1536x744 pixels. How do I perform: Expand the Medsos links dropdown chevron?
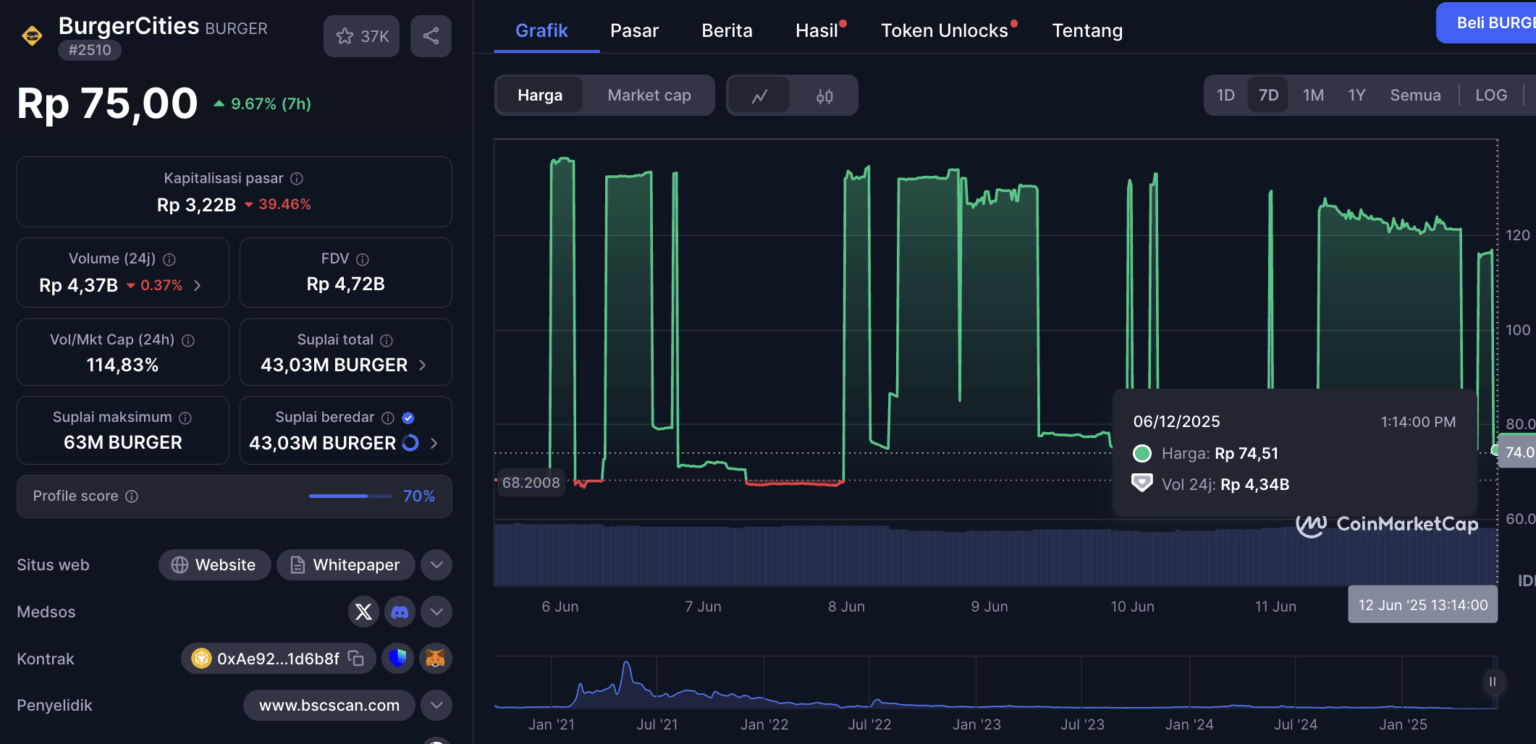pos(436,611)
